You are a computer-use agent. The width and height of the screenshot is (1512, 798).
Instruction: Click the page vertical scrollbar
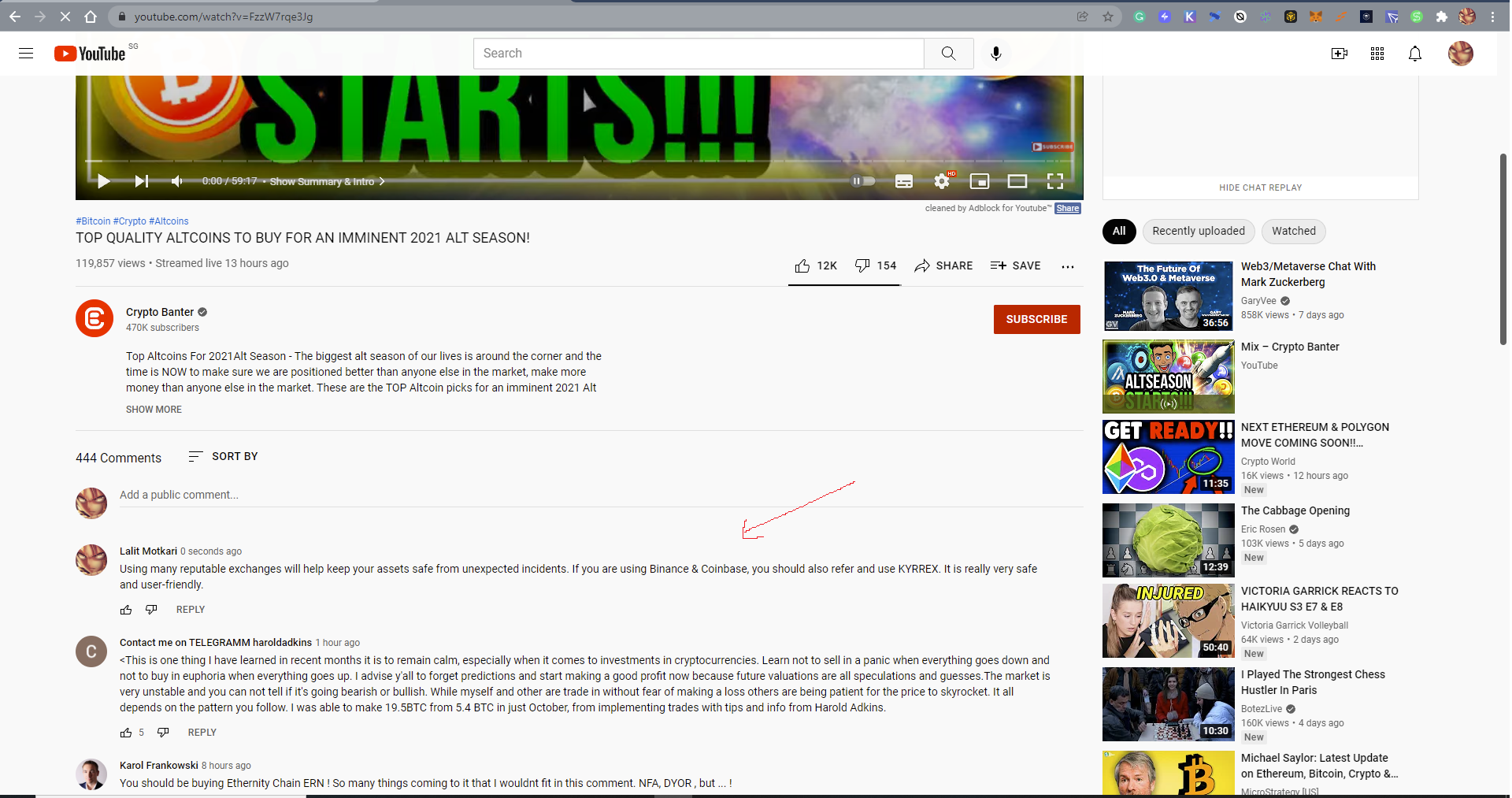click(x=1503, y=249)
